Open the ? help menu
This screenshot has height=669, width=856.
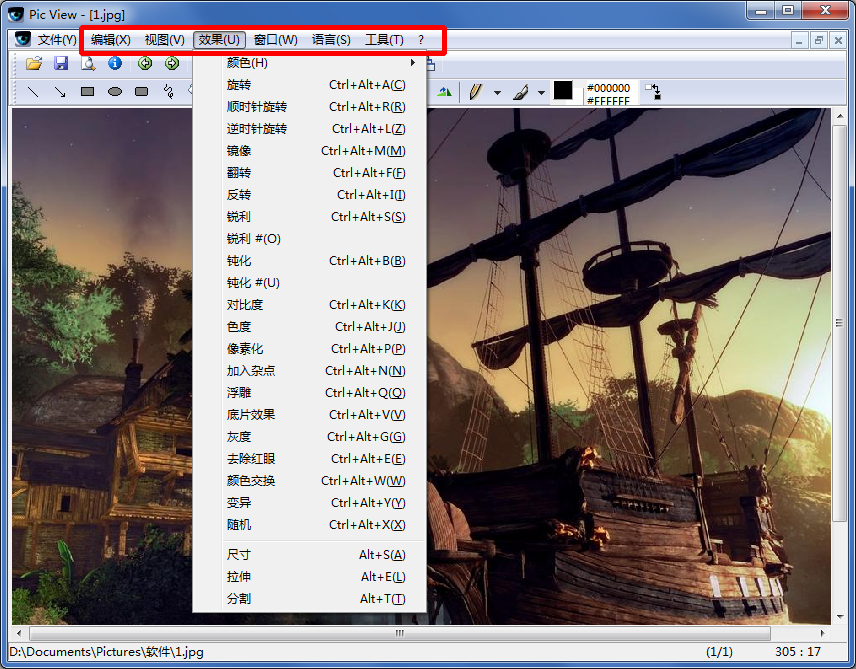coord(420,40)
